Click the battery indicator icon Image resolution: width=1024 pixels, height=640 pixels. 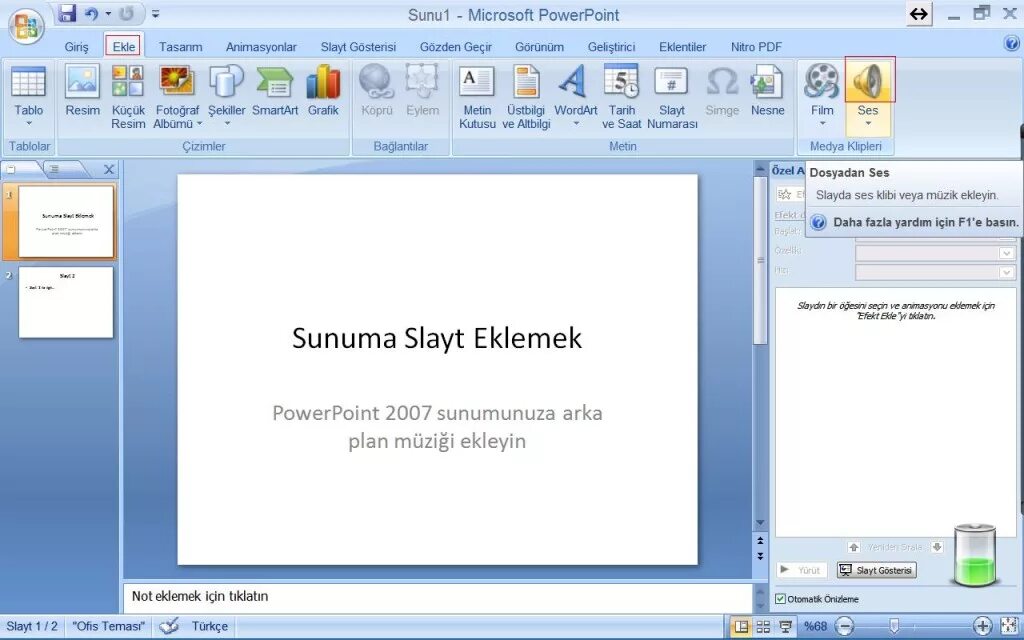coord(974,555)
